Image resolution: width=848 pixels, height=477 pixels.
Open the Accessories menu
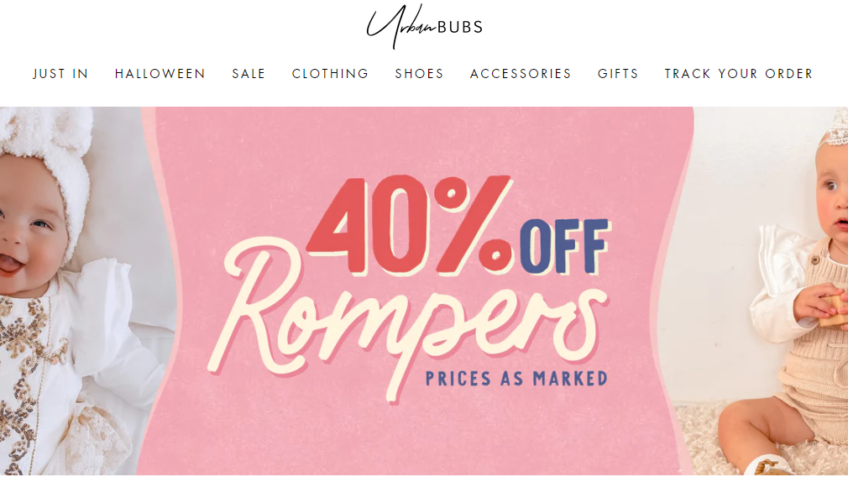click(521, 74)
